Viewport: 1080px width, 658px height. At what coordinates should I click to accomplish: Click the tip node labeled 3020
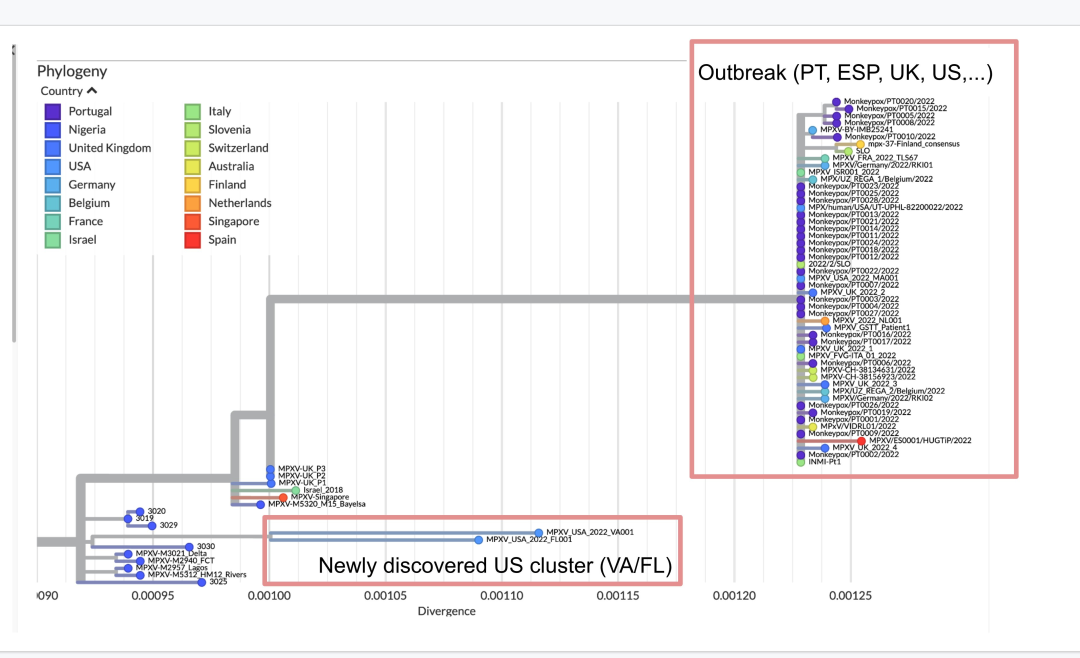(140, 511)
